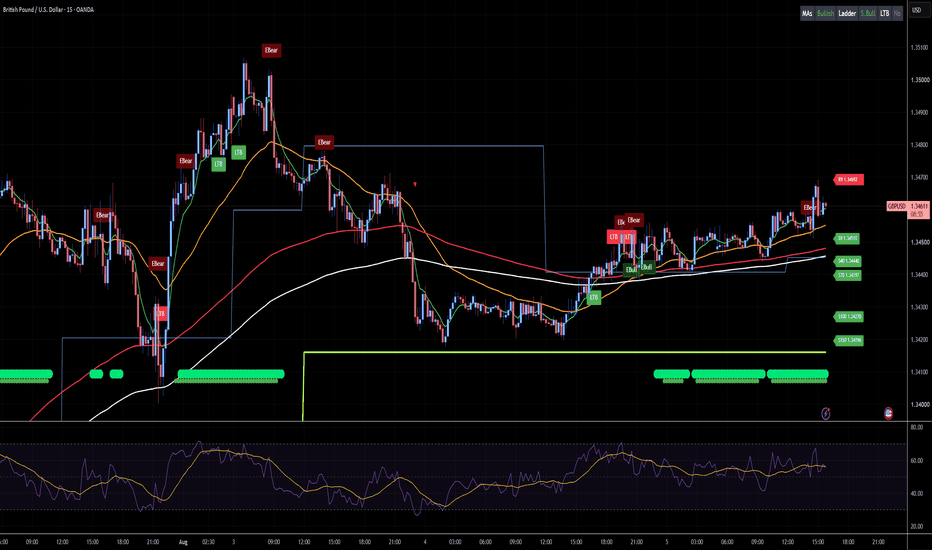Click the S70 support level label

(848, 275)
